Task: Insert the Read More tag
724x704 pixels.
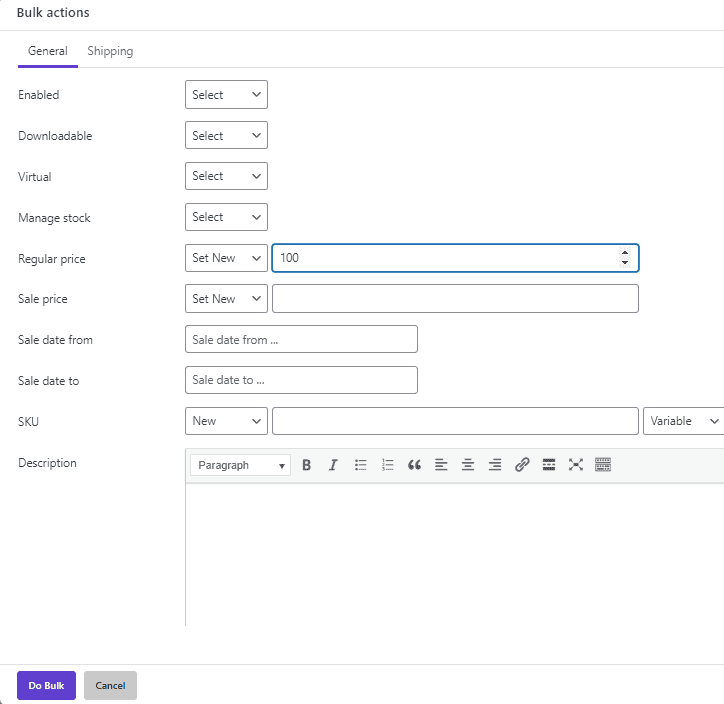Action: [549, 465]
